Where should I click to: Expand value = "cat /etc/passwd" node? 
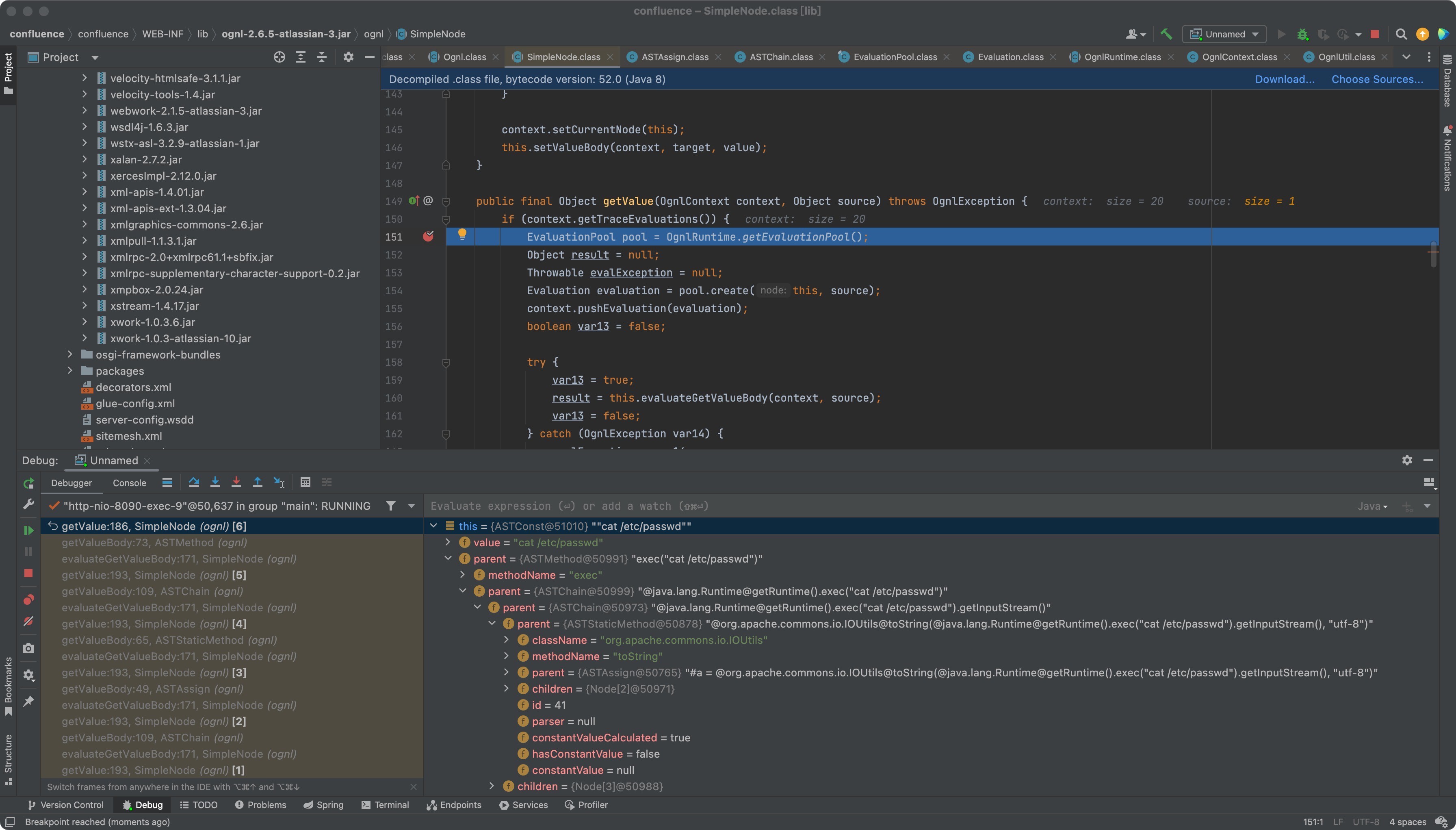point(448,542)
